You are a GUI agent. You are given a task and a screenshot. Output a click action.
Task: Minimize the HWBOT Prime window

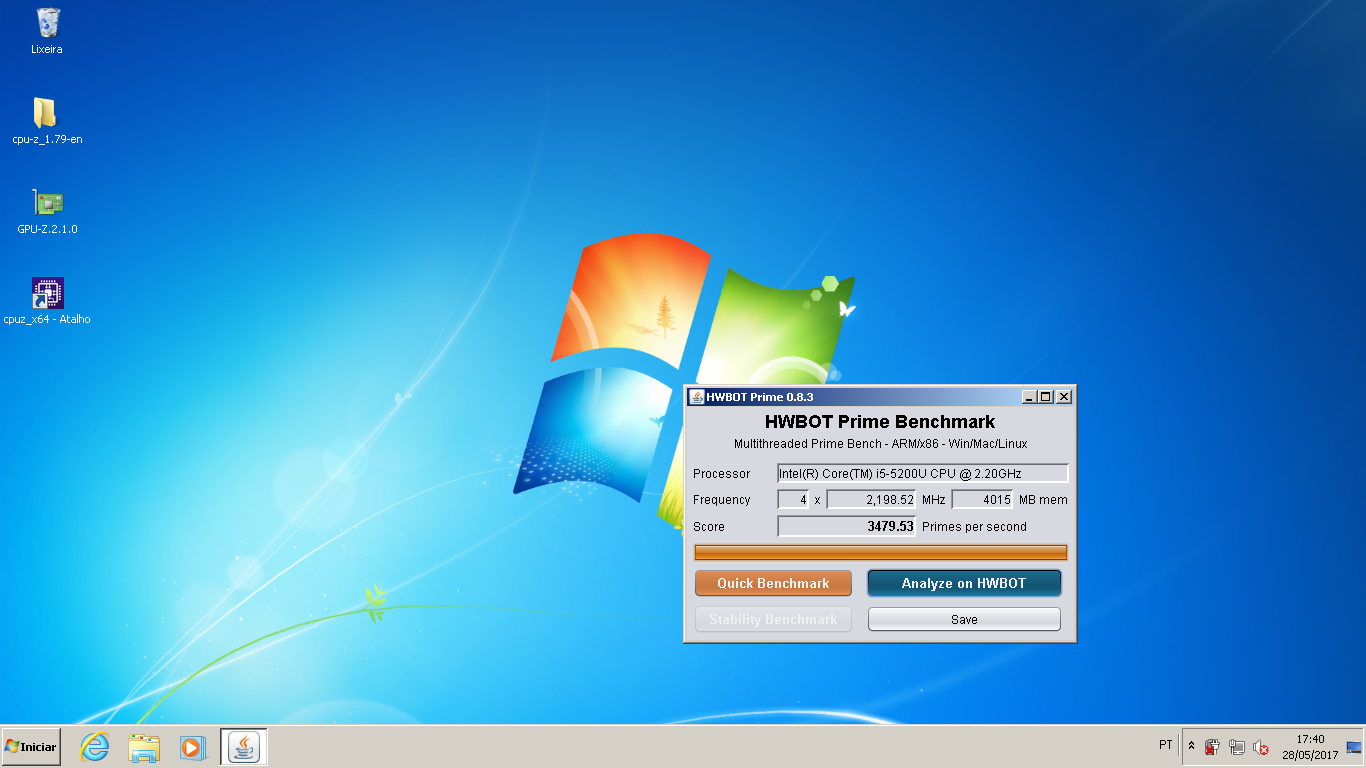[1029, 397]
